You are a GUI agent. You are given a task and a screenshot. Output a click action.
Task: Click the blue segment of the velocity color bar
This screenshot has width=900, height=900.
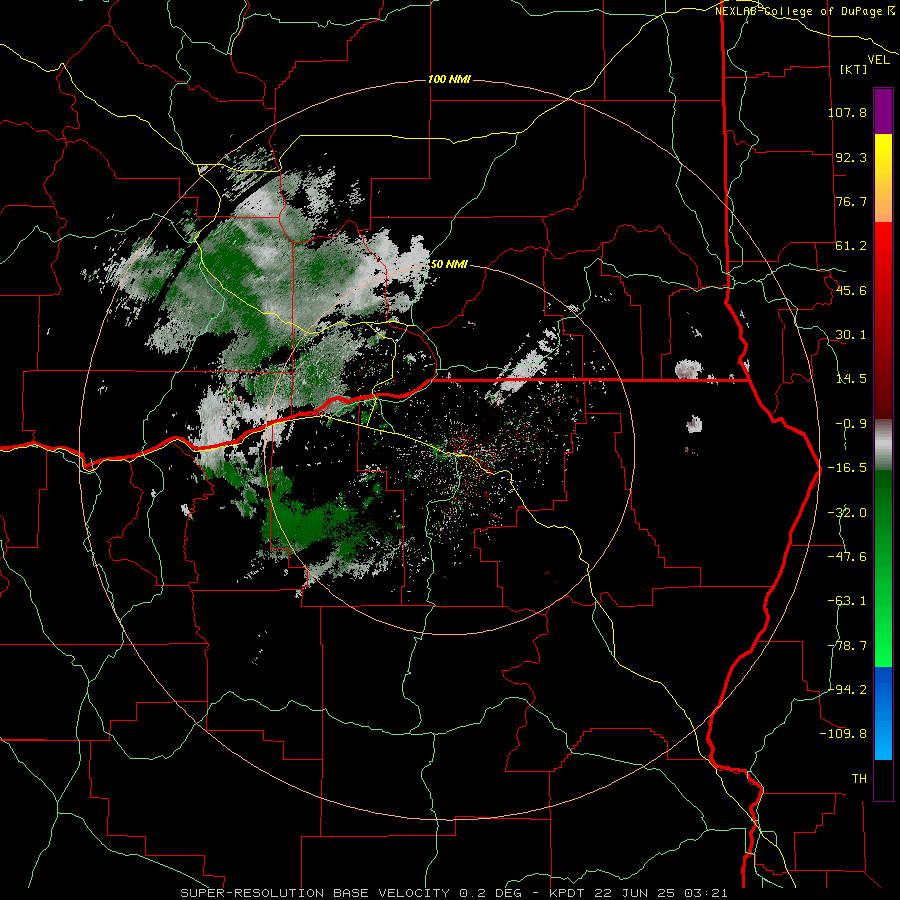pyautogui.click(x=883, y=713)
